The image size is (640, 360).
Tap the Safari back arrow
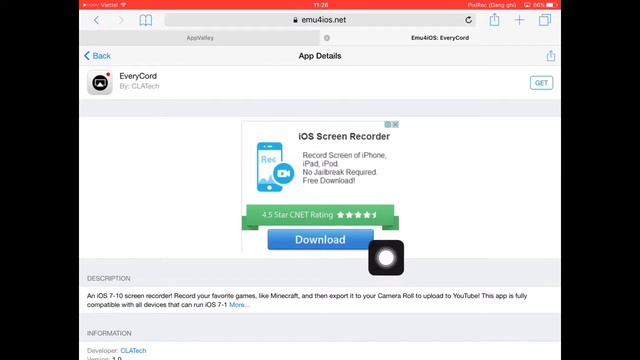[96, 20]
